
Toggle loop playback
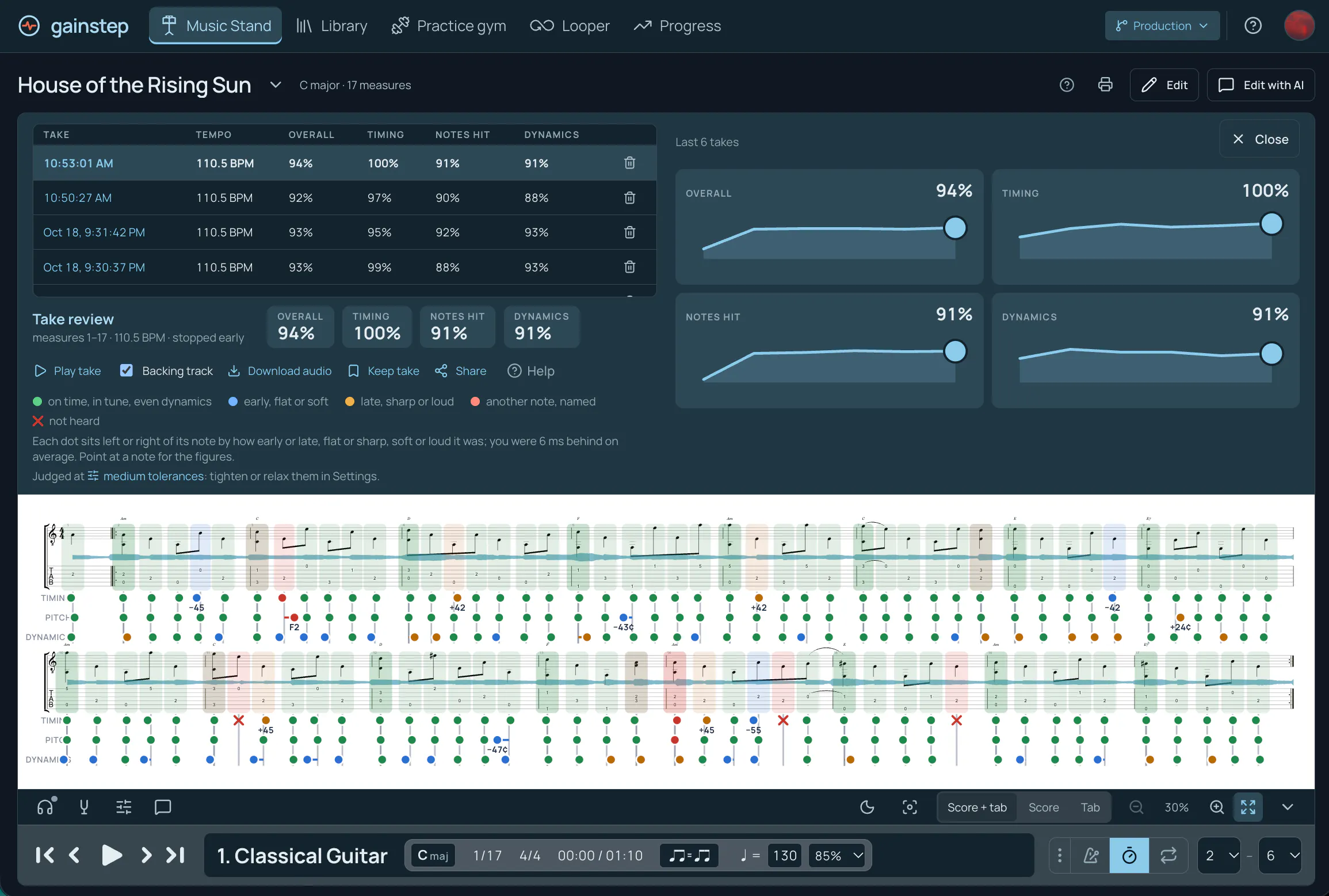1168,855
